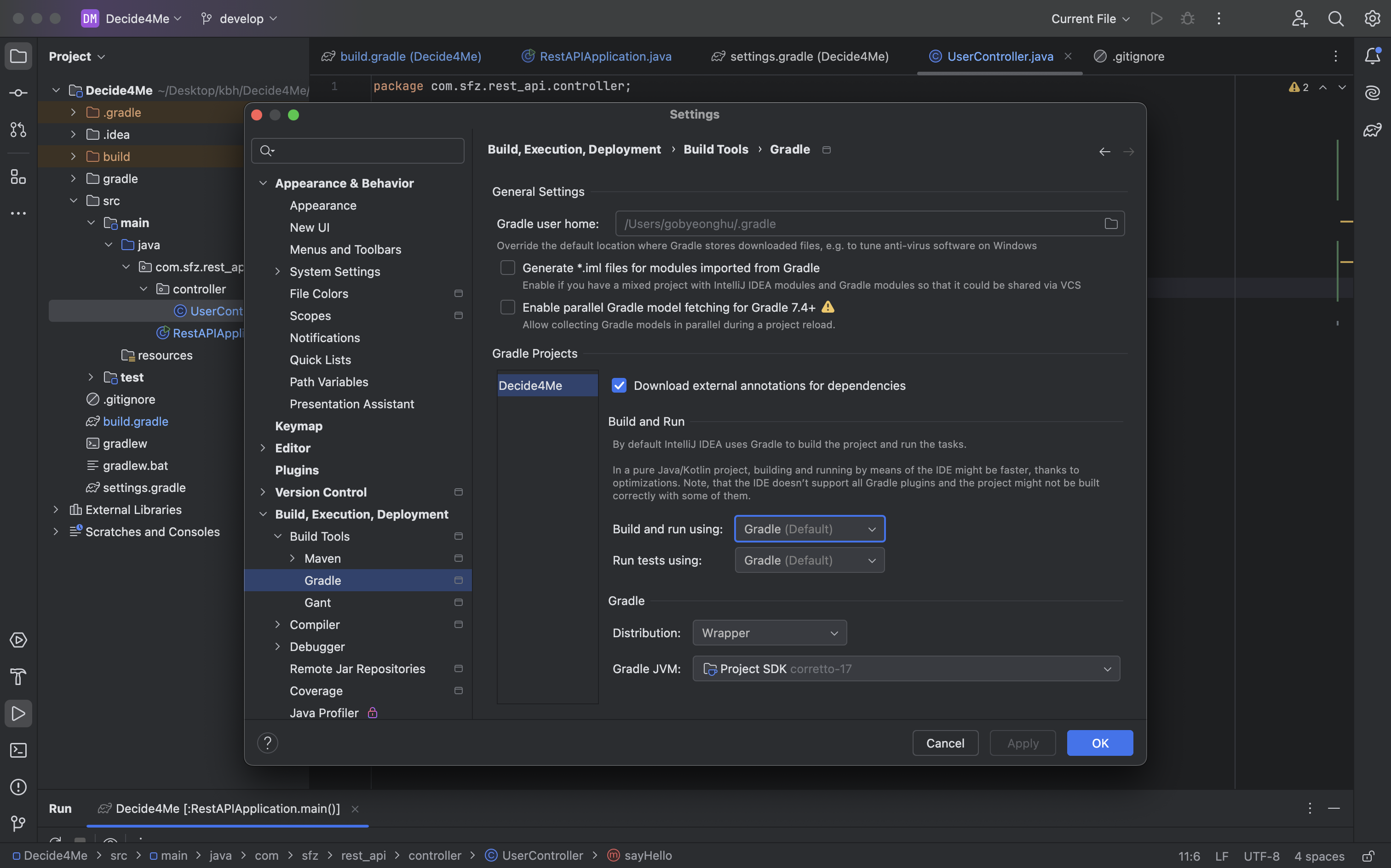
Task: Click Build Tools in Settings breadcrumb
Action: (716, 149)
